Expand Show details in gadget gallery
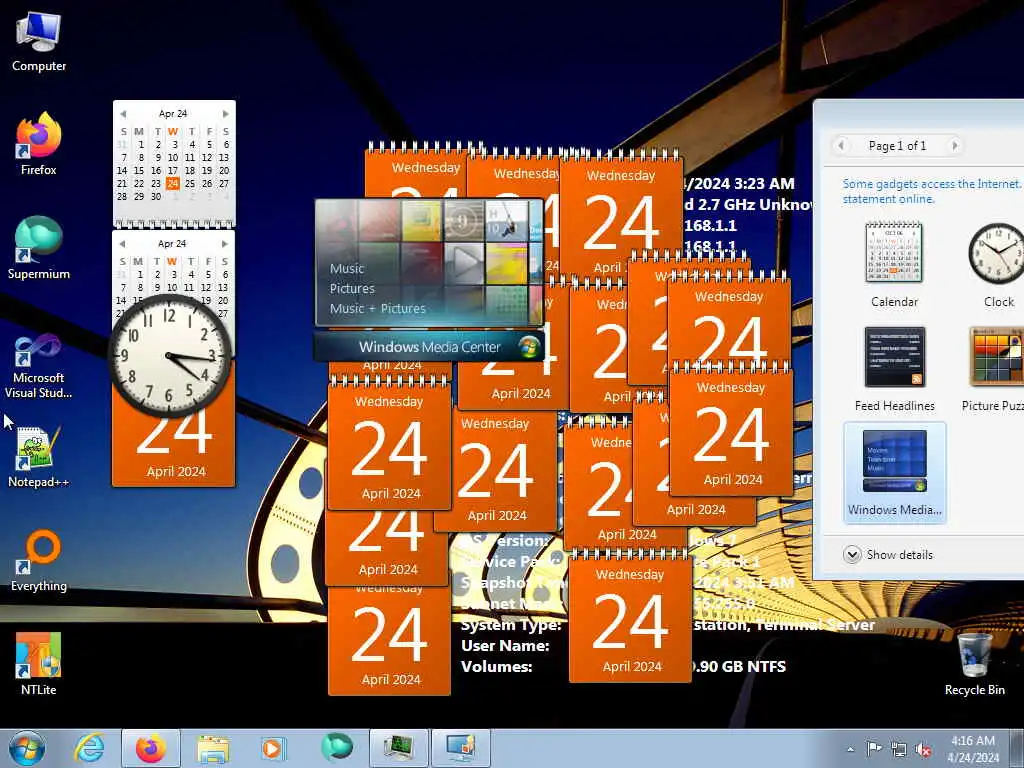Viewport: 1024px width, 768px height. [888, 554]
